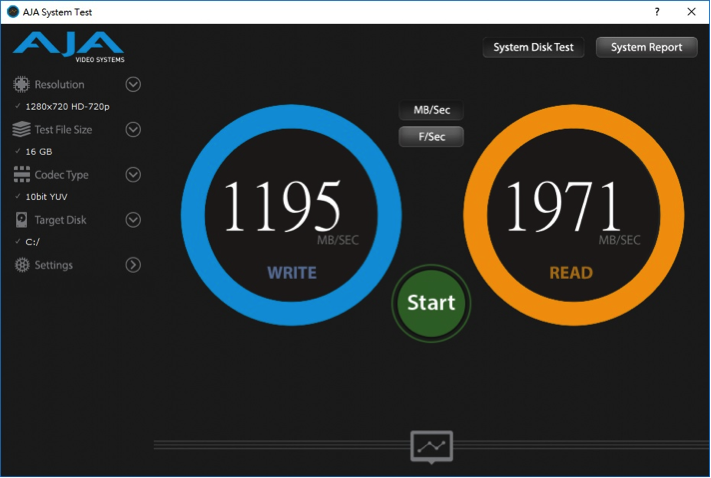Click the Resolution label
Image resolution: width=711 pixels, height=478 pixels.
click(59, 84)
